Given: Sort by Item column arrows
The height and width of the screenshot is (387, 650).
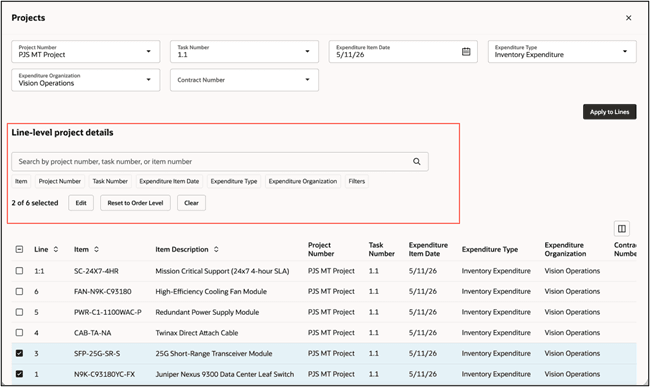Looking at the screenshot, I should [96, 249].
